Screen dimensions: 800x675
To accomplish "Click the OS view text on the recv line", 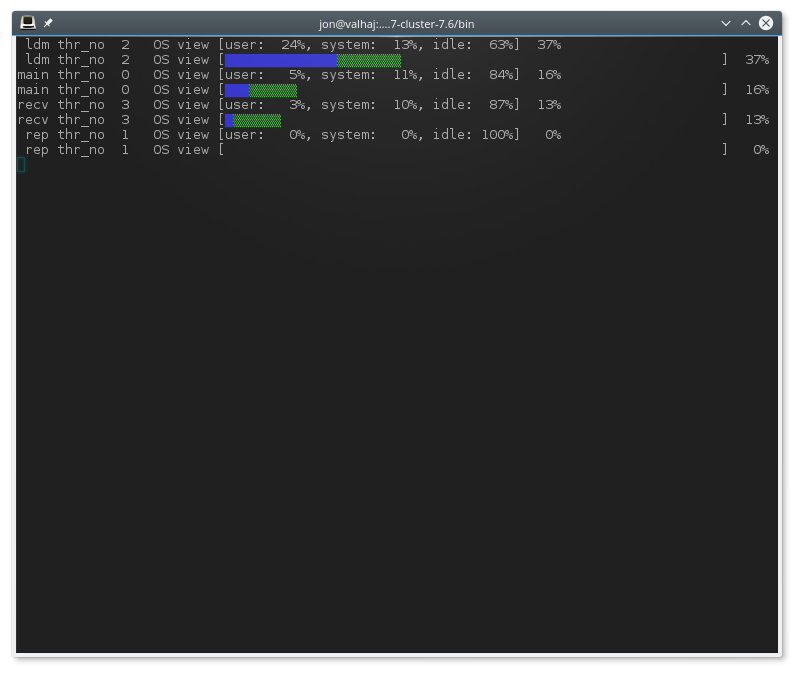I will [180, 104].
